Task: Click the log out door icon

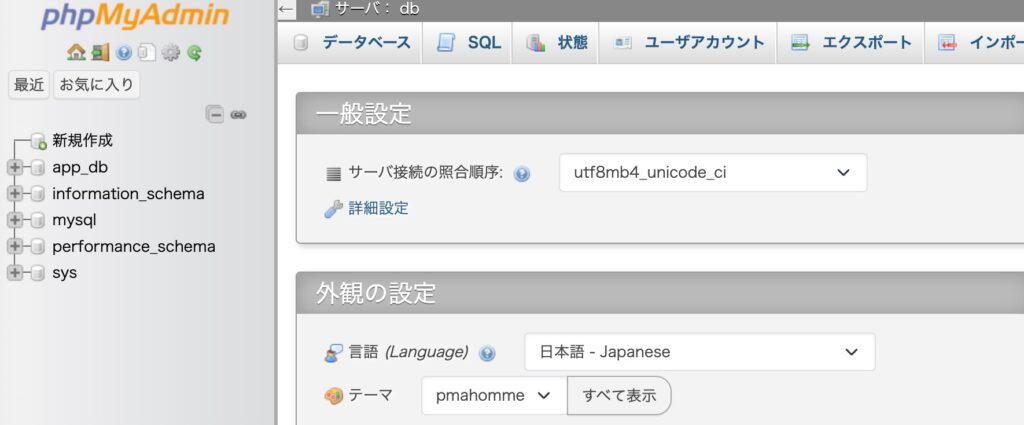Action: pos(100,52)
